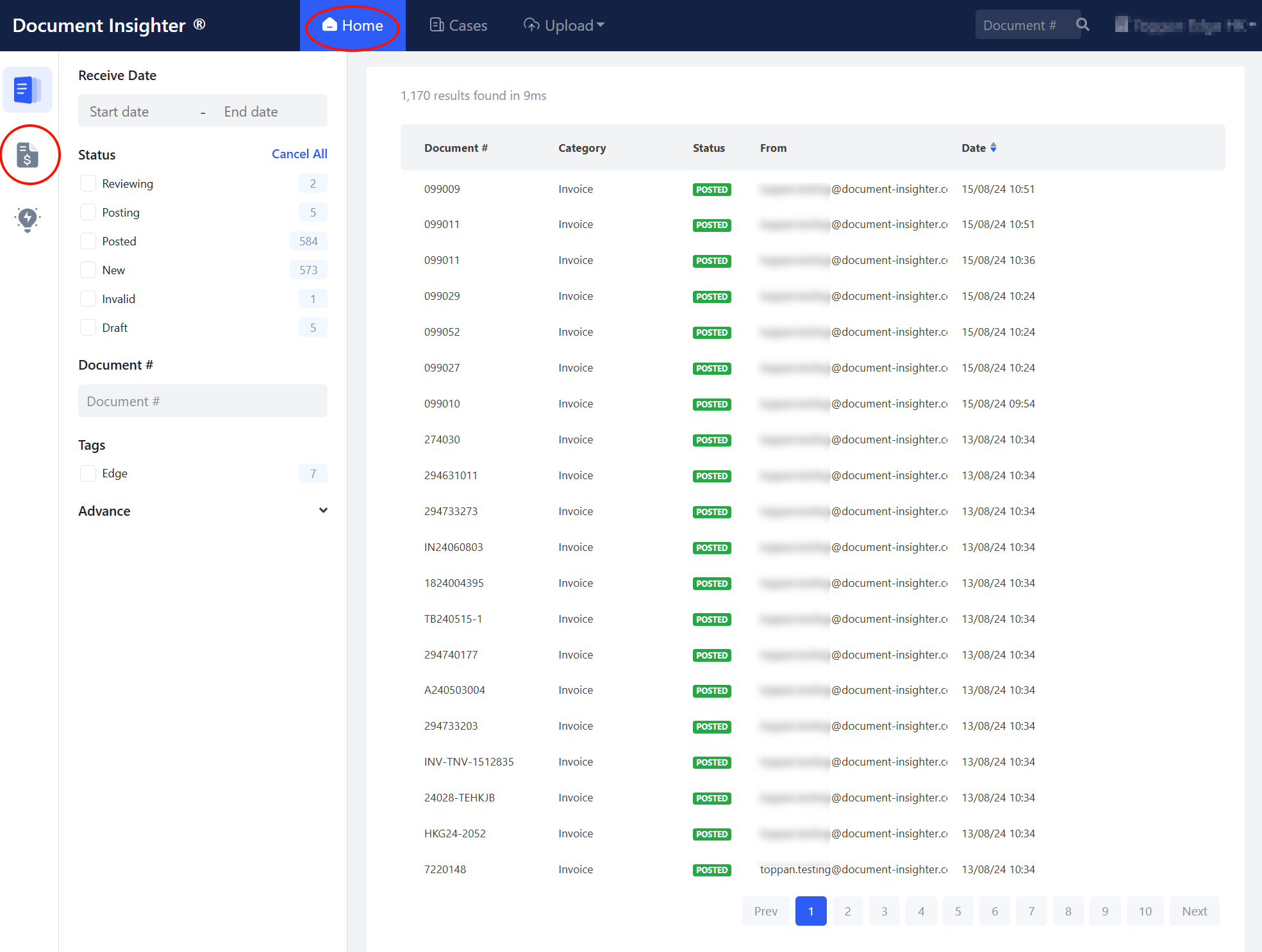The height and width of the screenshot is (952, 1262).
Task: Click the POSTED badge for document 099009
Action: pos(711,190)
